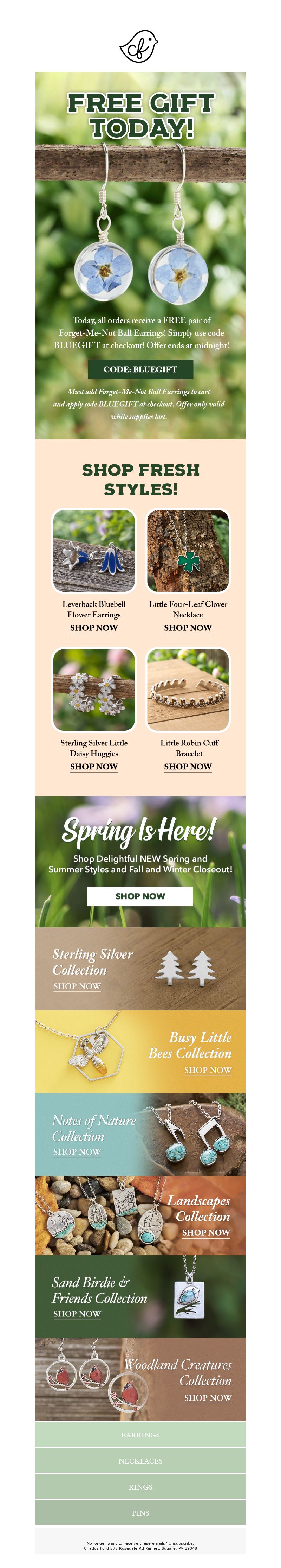Click the Unsubscribe link in footer
This screenshot has height=1568, width=281.
coord(181,1544)
